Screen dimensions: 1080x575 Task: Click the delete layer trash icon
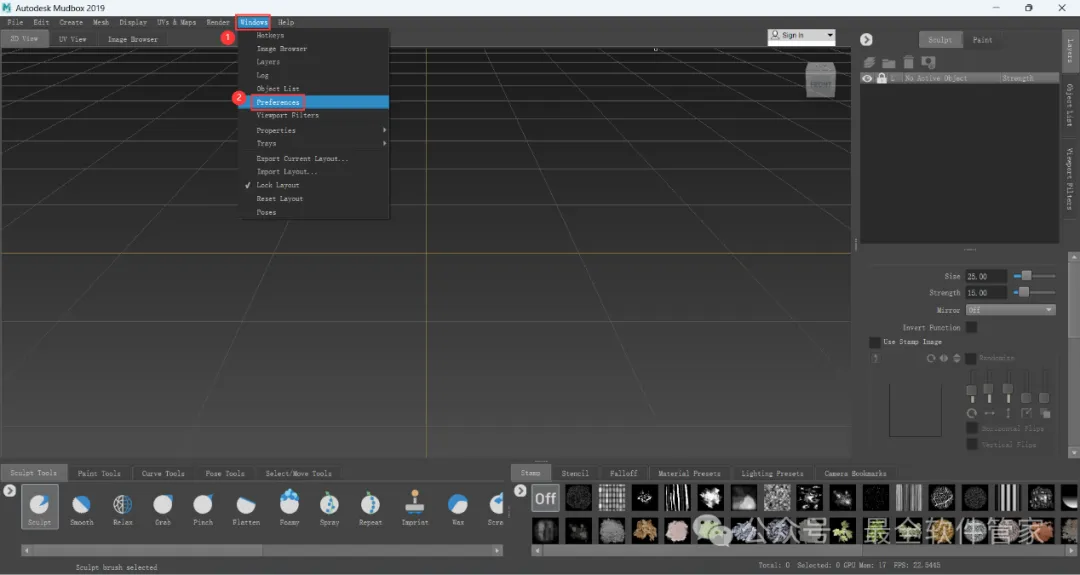pos(908,63)
